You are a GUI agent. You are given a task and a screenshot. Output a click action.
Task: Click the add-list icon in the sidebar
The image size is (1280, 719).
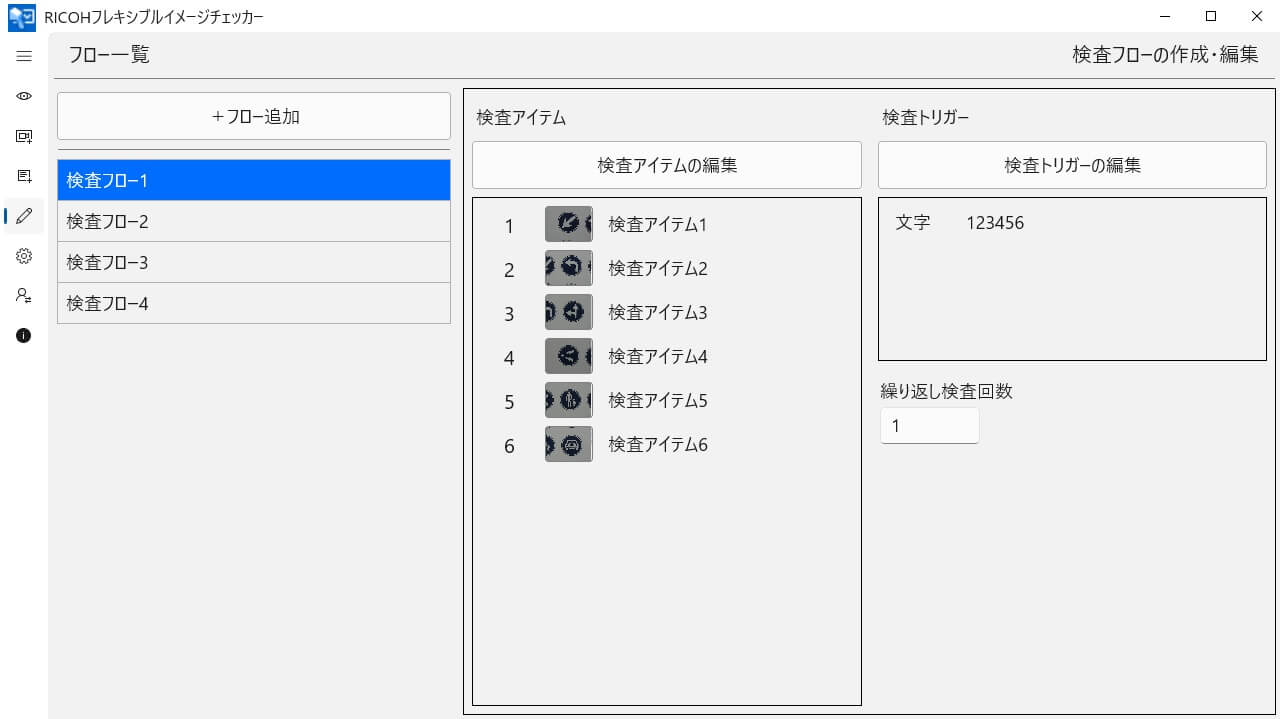click(24, 176)
